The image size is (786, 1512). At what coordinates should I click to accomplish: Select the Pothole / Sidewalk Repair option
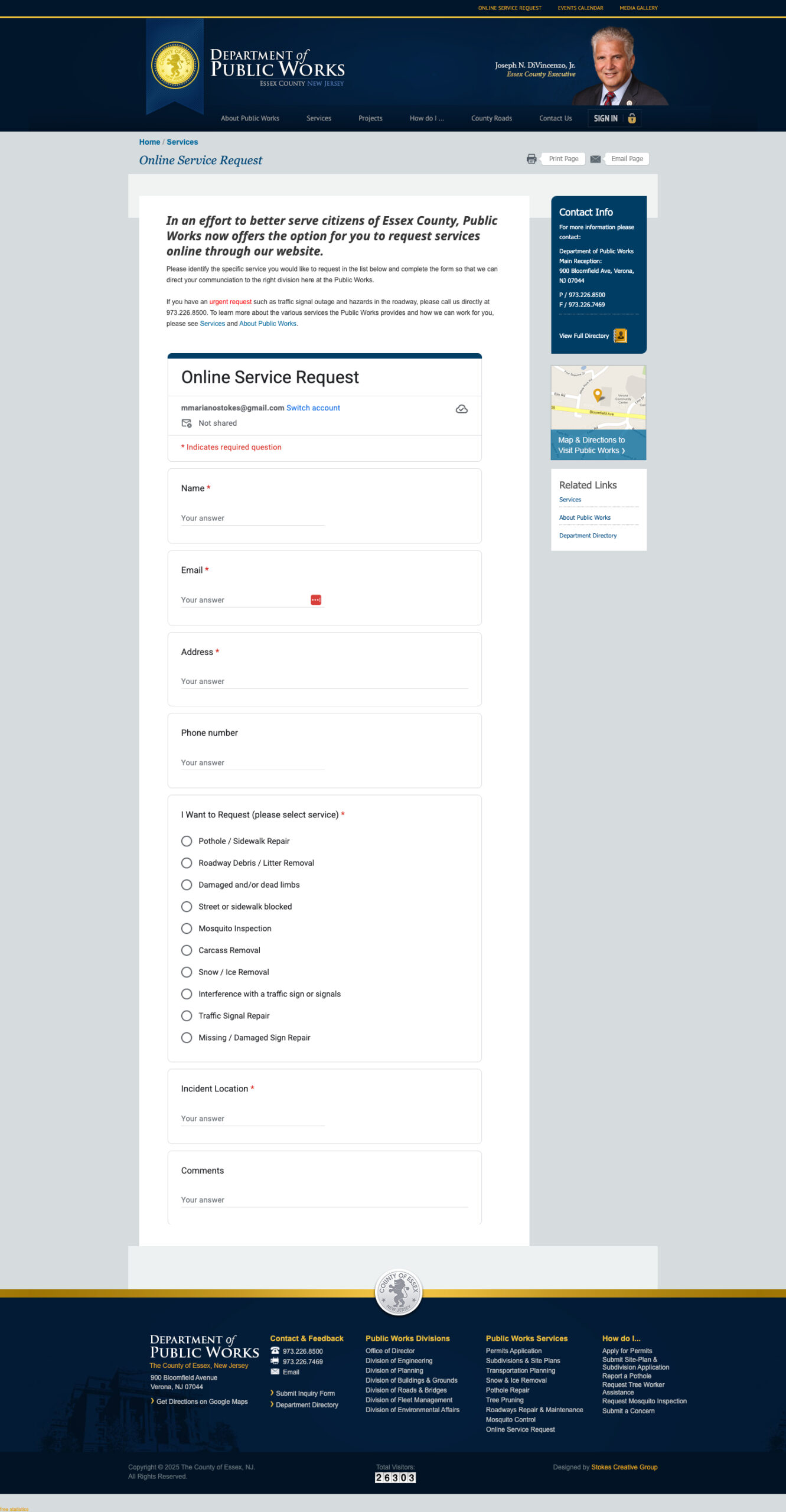tap(187, 841)
